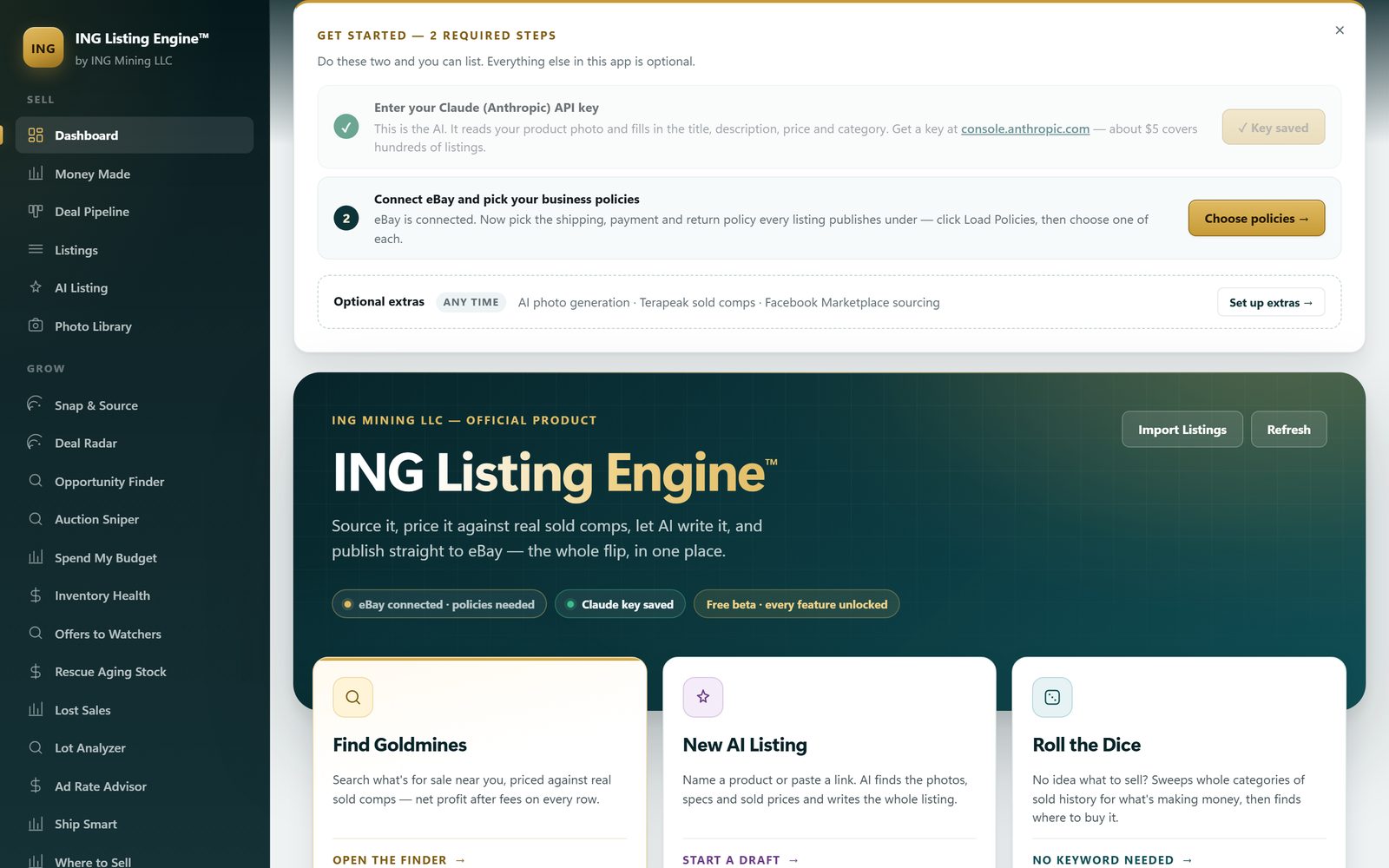The image size is (1389, 868).
Task: Click the AI Listing star icon
Action: [36, 287]
